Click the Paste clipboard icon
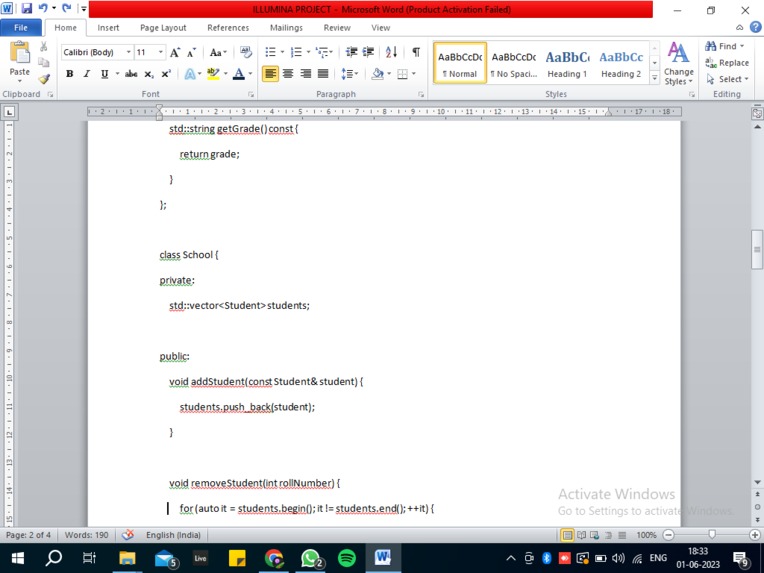Screen dimensions: 764x573 (19, 52)
